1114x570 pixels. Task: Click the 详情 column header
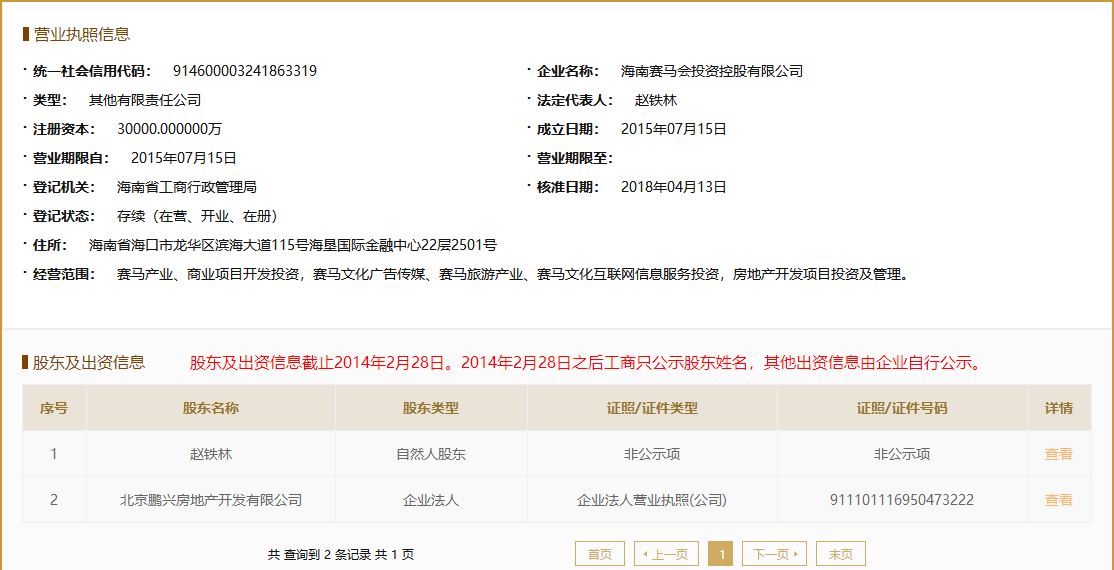click(x=1058, y=408)
